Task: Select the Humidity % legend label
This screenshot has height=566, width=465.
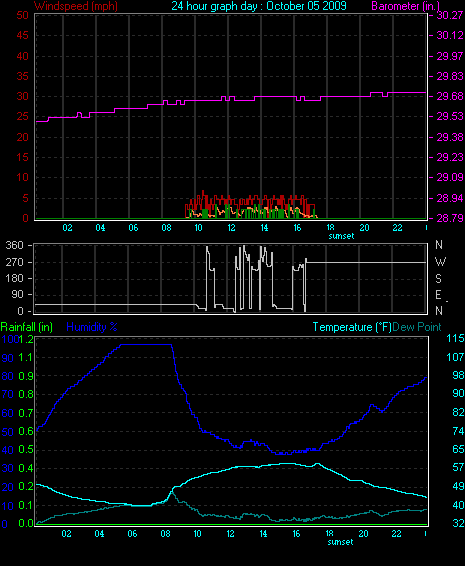Action: pos(92,327)
